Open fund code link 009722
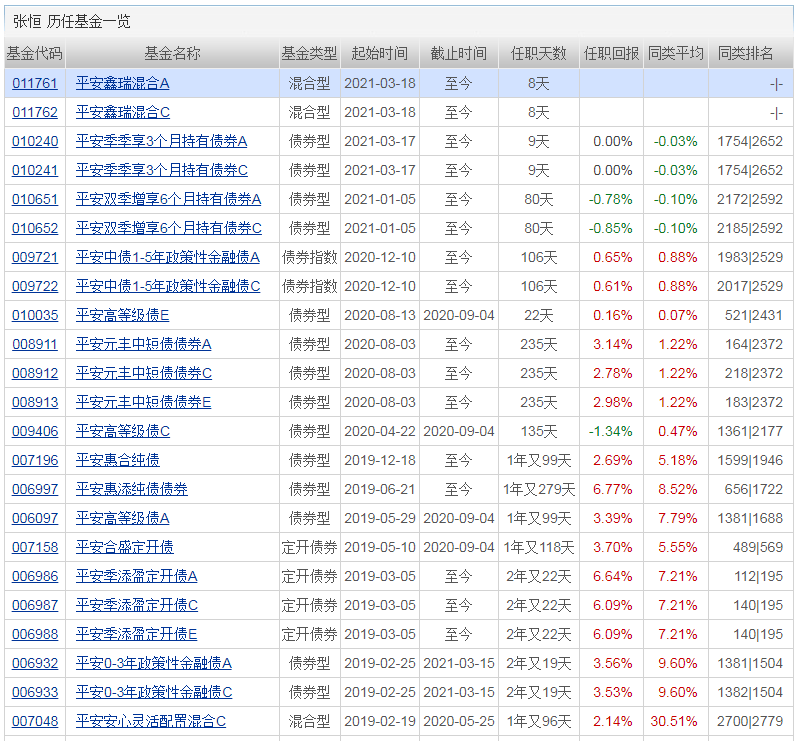The image size is (798, 741). [35, 287]
